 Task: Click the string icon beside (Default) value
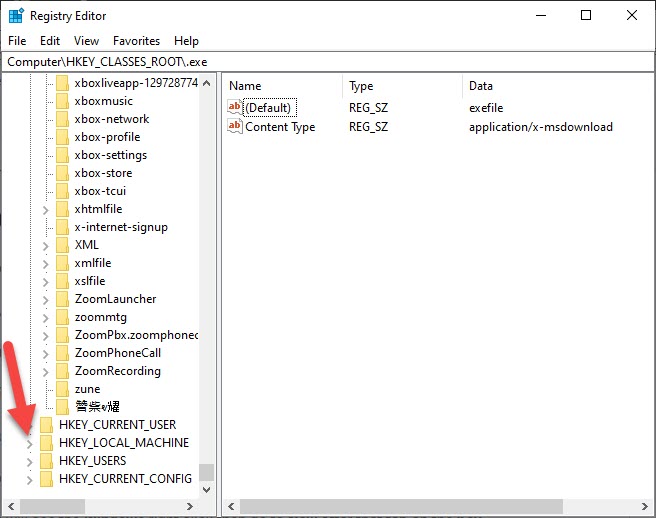coord(235,108)
